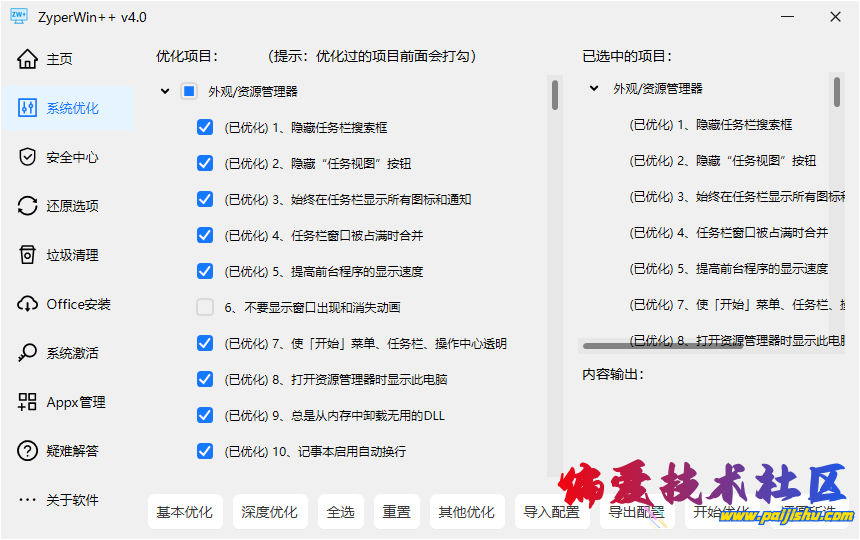Screen dimensions: 860x540
Task: Click the 疑难解答 question mark icon
Action: click(28, 451)
